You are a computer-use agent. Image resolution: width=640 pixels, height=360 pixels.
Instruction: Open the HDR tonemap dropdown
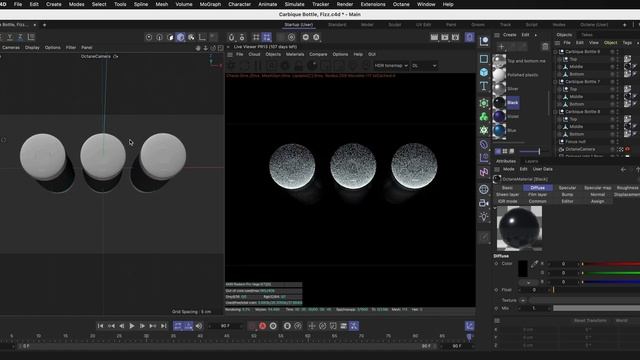(x=391, y=65)
